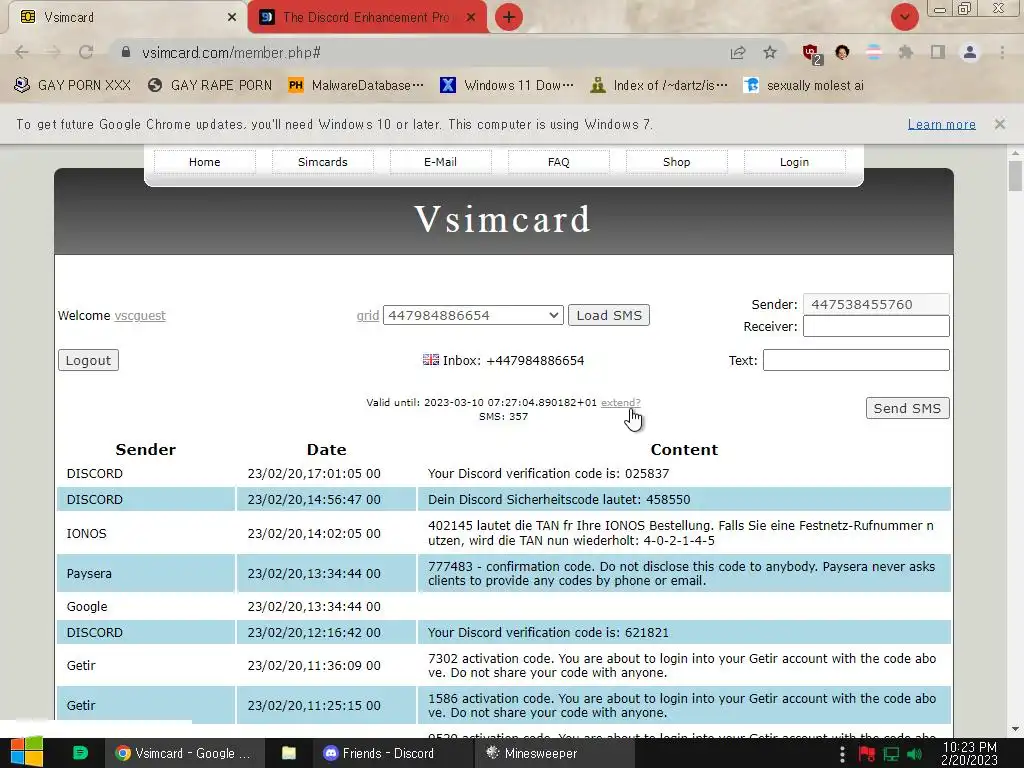Open the Simcards menu item
This screenshot has width=1024, height=768.
(323, 162)
